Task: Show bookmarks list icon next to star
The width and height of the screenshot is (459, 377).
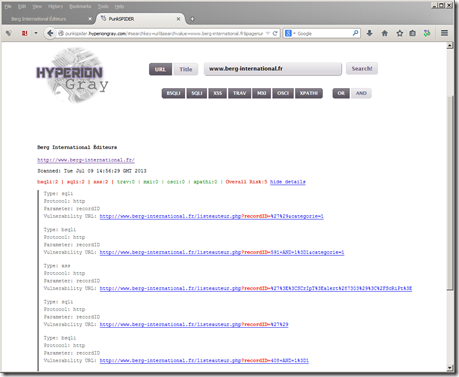Action: tap(413, 33)
